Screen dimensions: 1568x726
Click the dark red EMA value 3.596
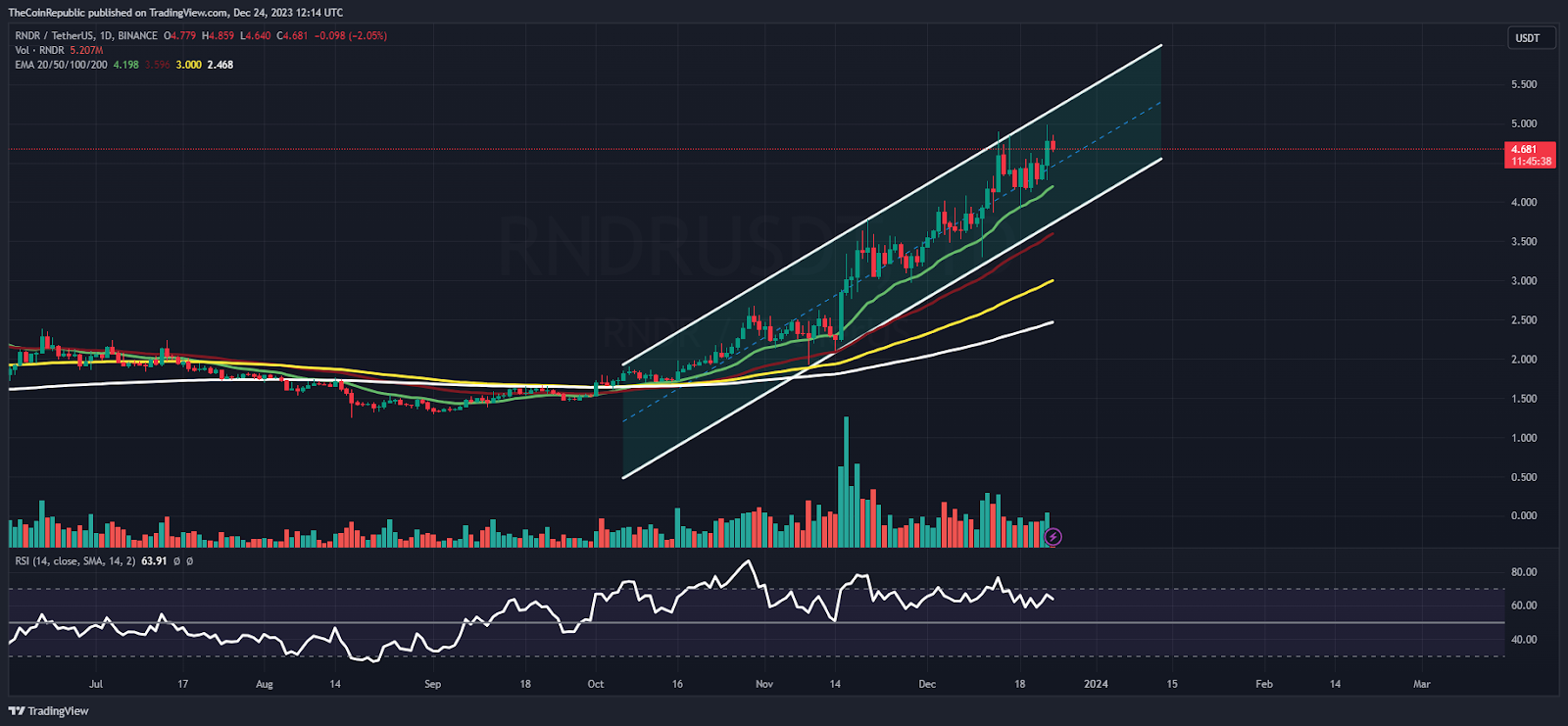point(157,65)
